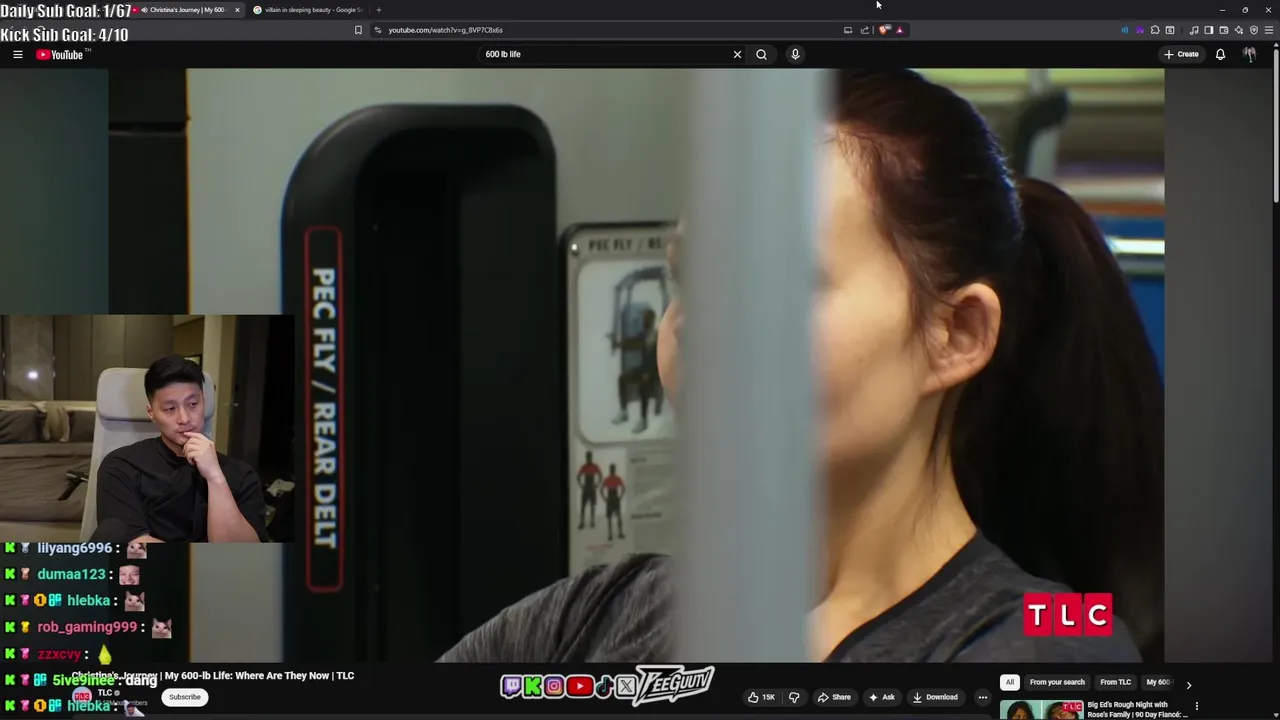The image size is (1280, 720).
Task: Subscribe to the TLC channel
Action: tap(185, 697)
